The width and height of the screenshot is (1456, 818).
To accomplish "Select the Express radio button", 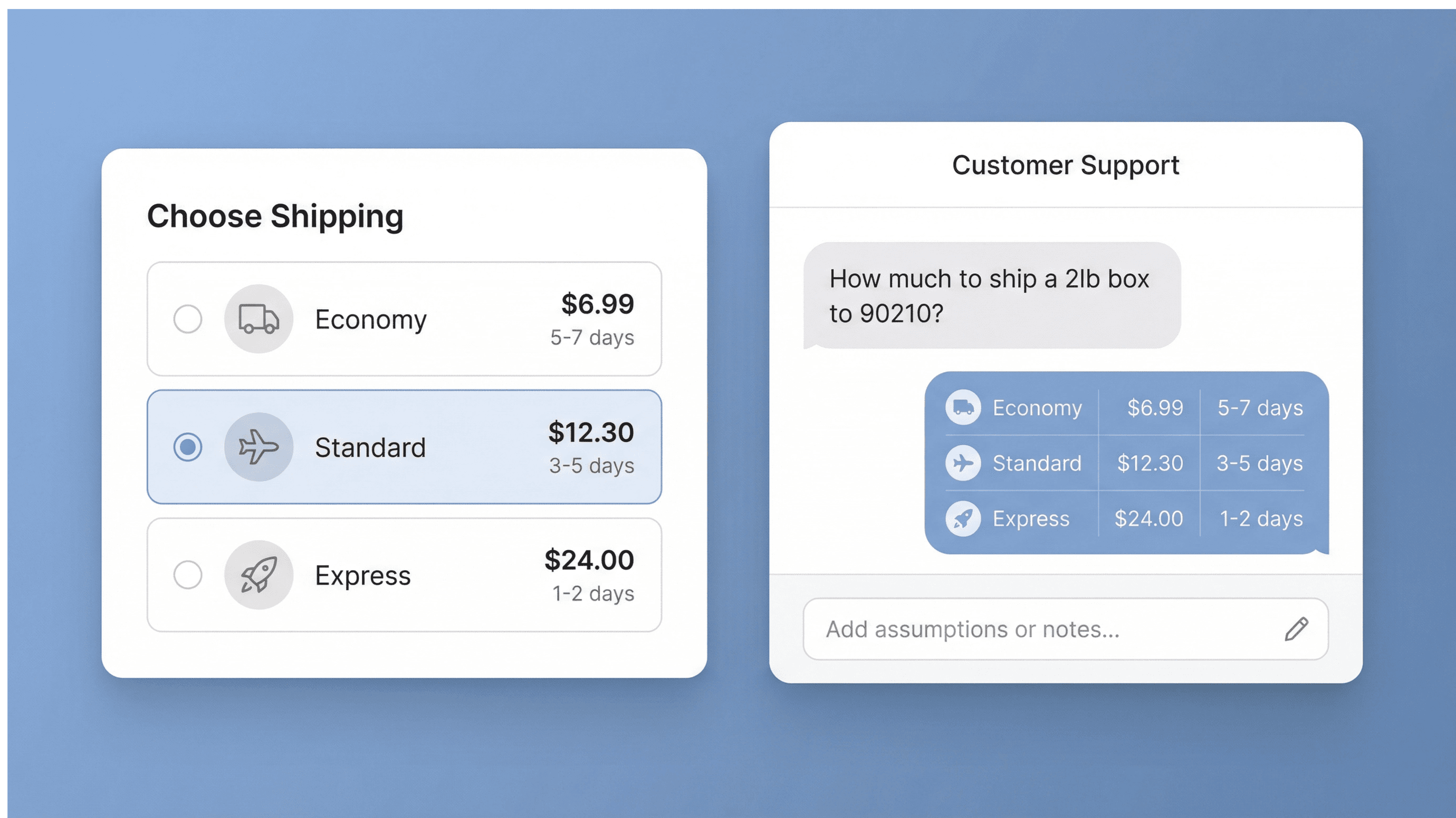I will [188, 575].
